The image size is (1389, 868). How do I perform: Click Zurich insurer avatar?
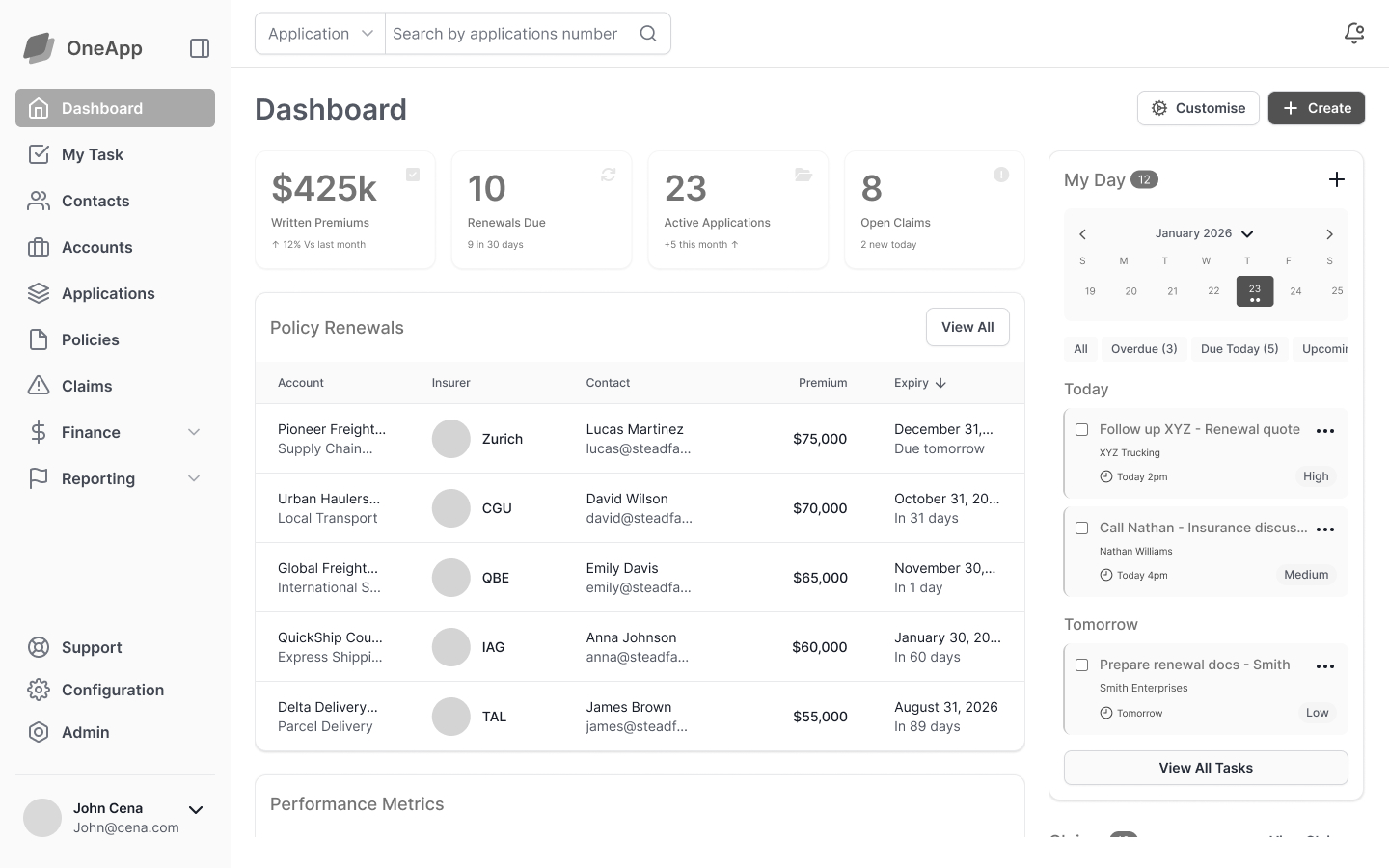450,439
